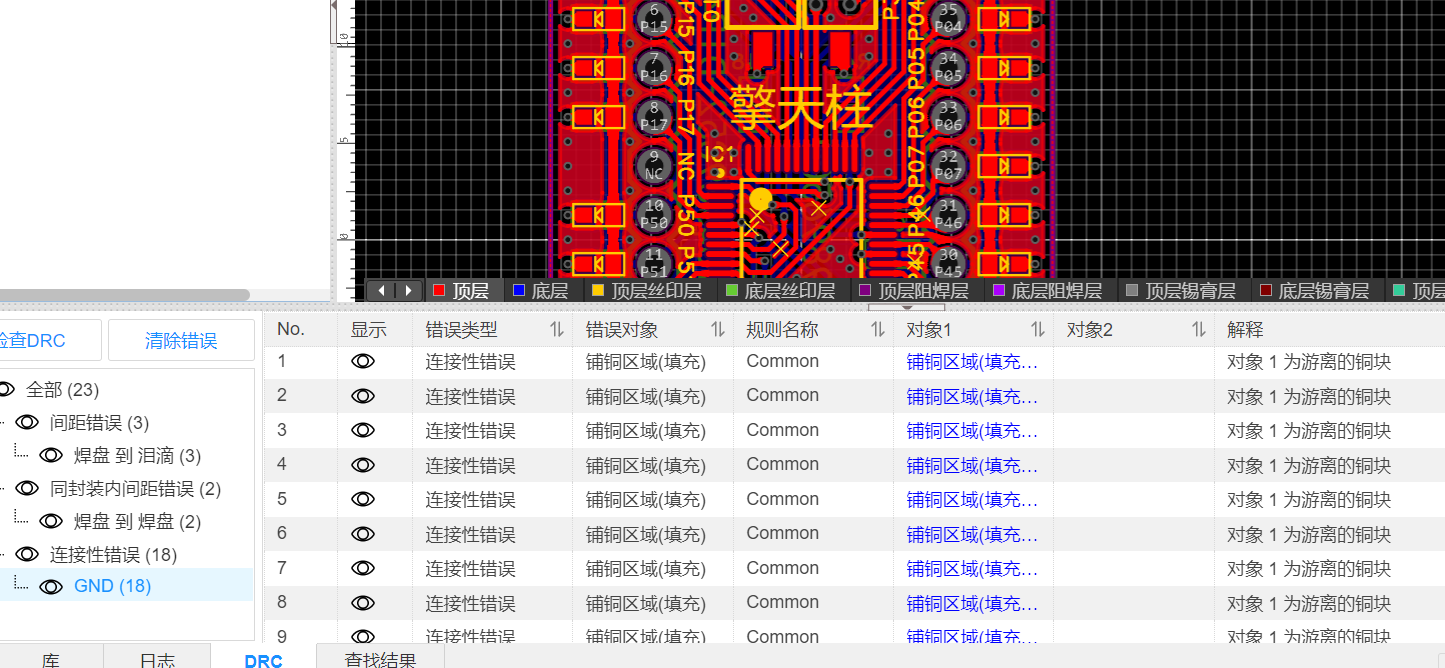This screenshot has width=1445, height=668.
Task: Toggle eye icon for GND (18)
Action: (x=51, y=587)
